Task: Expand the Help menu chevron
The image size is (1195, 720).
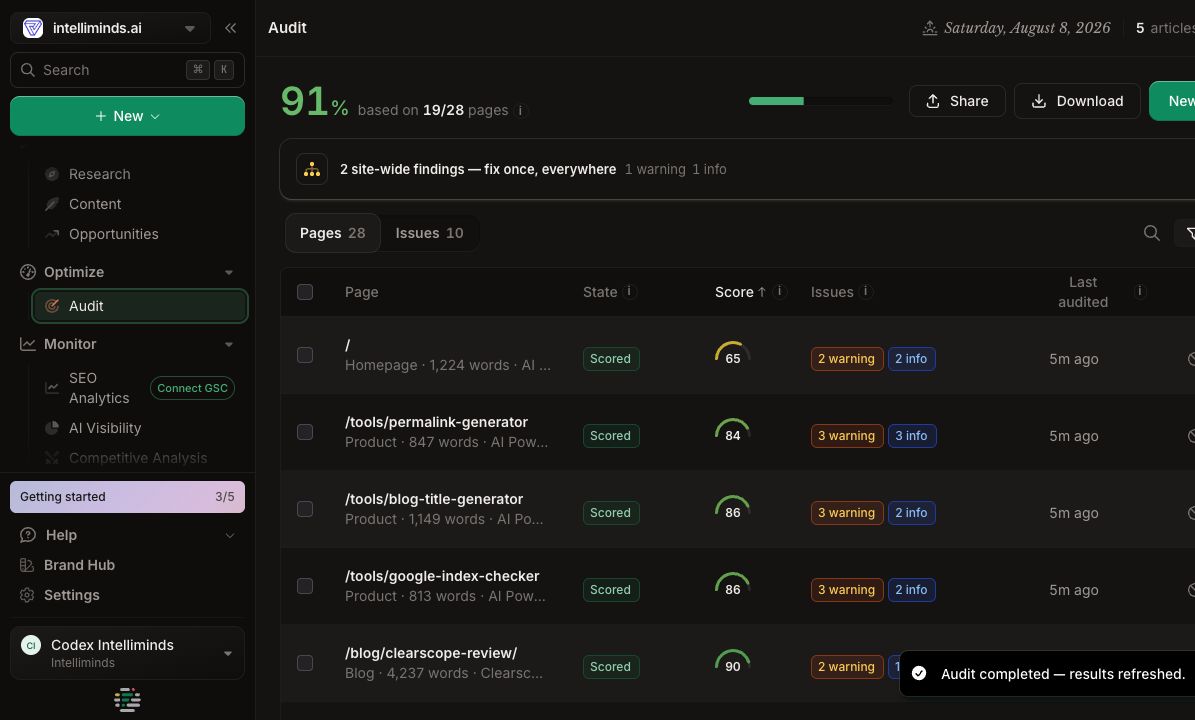Action: click(229, 536)
